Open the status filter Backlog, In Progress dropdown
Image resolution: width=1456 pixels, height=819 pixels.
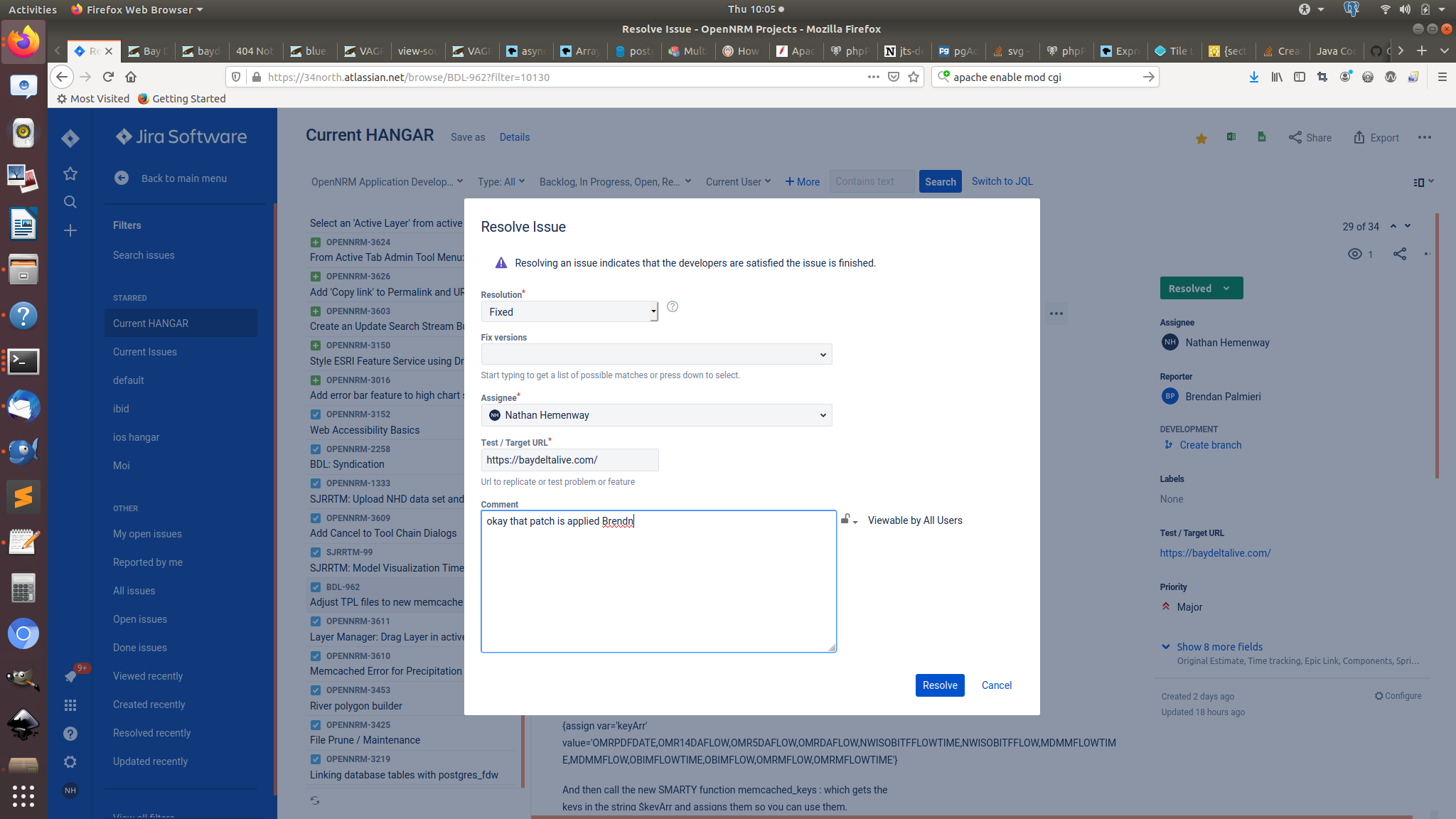click(615, 182)
